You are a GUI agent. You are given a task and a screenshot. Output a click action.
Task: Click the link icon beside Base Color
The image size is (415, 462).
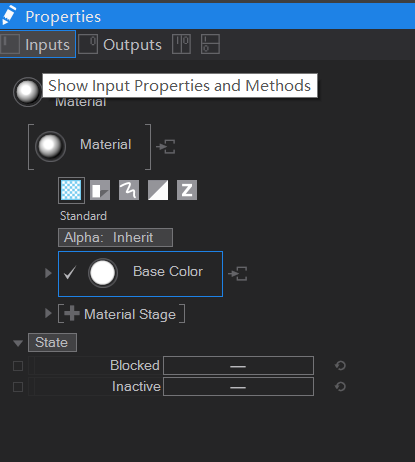pyautogui.click(x=238, y=274)
